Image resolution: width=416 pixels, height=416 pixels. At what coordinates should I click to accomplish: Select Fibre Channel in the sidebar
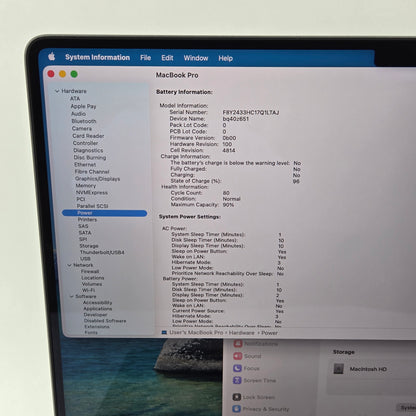[92, 172]
